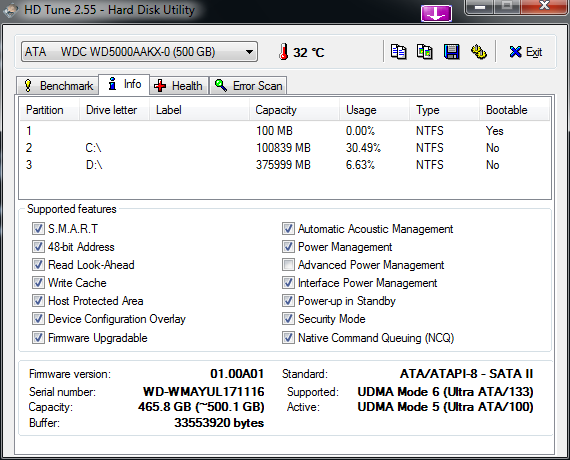
Task: Click the thermometer temperature icon
Action: click(x=284, y=52)
